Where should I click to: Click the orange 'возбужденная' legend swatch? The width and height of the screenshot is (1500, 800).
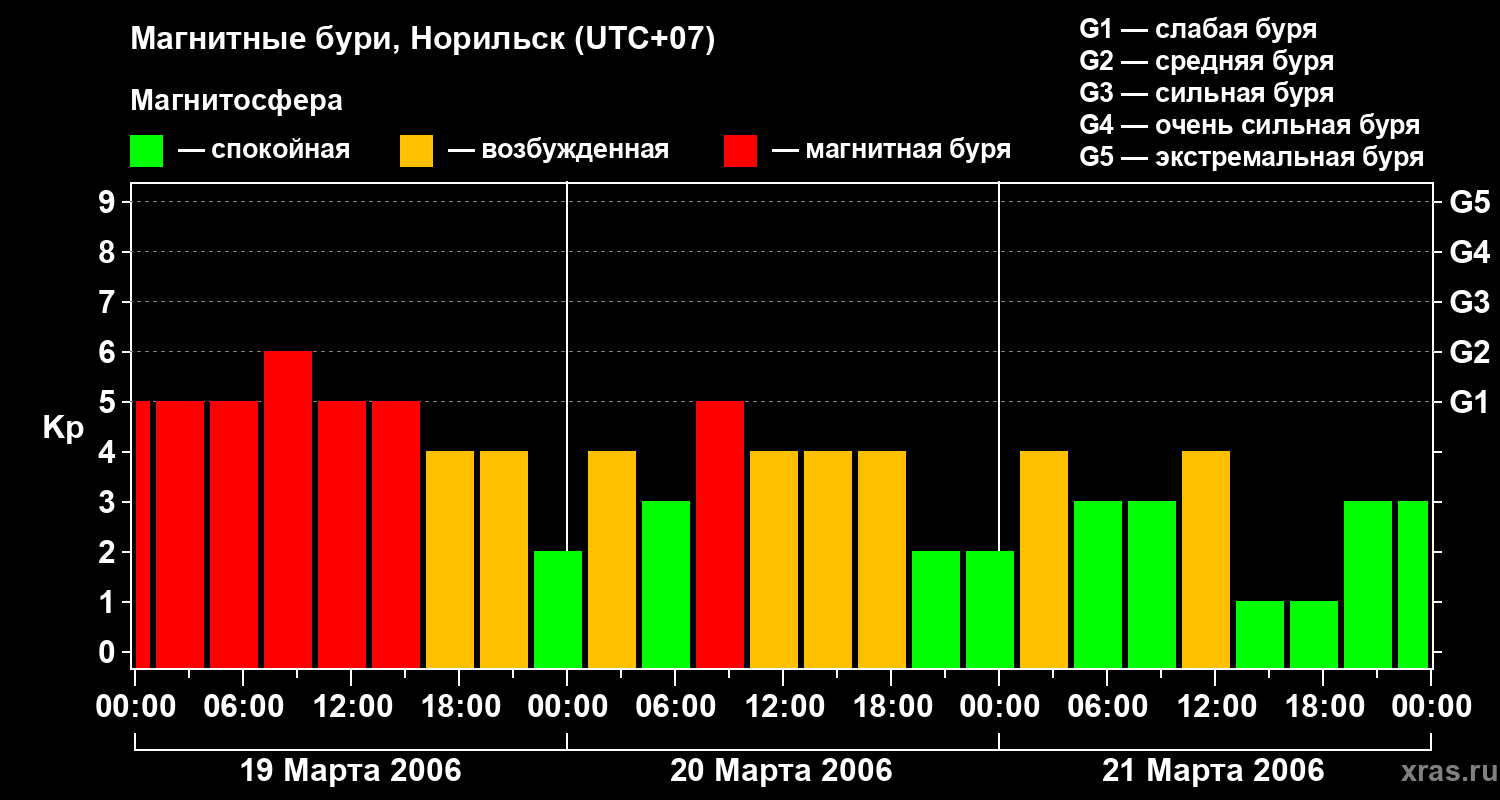pyautogui.click(x=416, y=151)
